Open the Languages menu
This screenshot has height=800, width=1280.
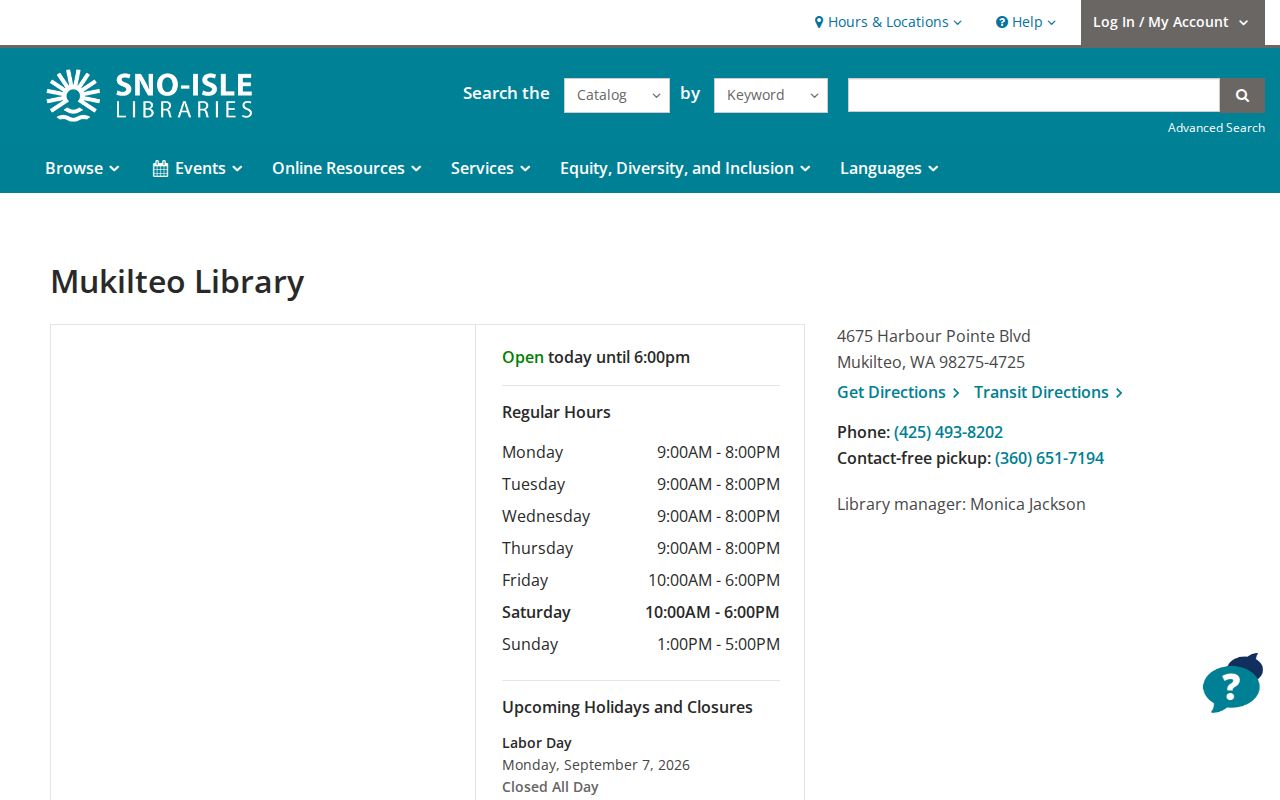889,168
